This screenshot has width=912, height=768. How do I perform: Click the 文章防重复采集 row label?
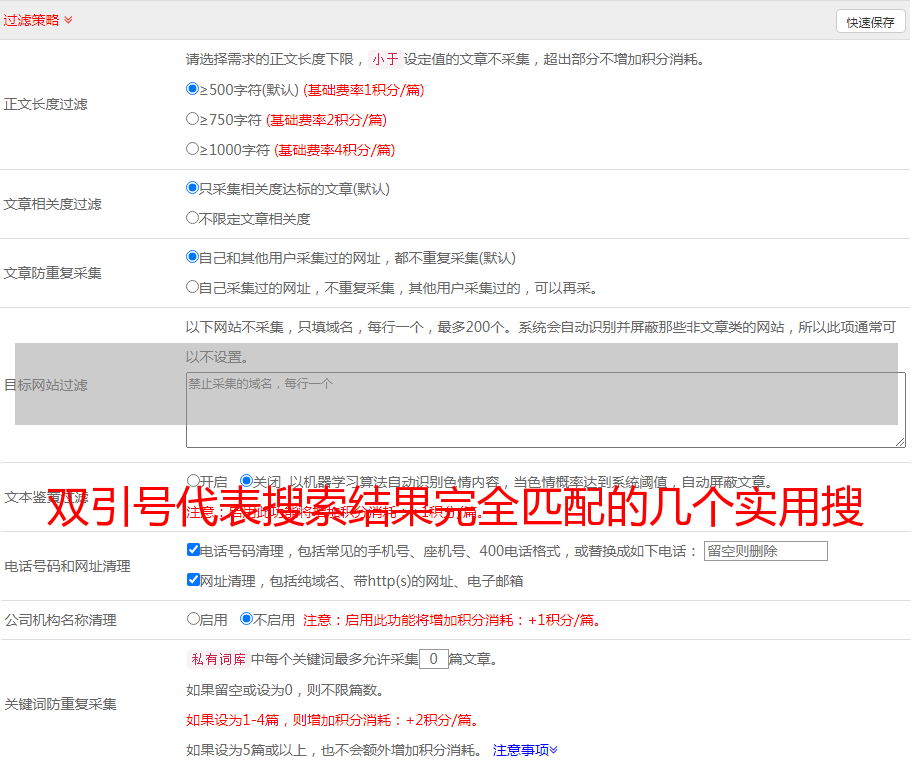point(52,273)
